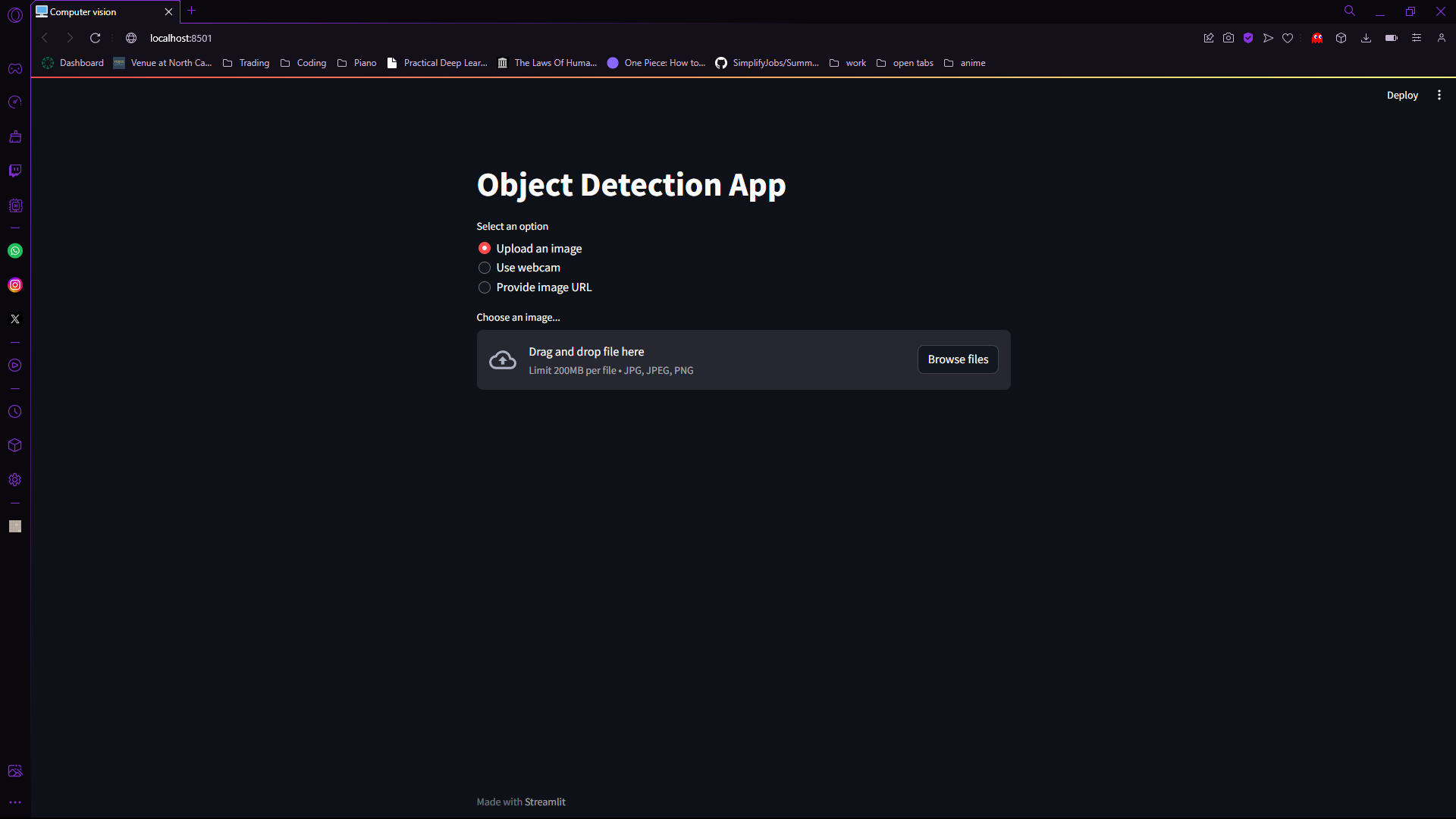Open the Streamlit three-dot menu

(x=1439, y=96)
